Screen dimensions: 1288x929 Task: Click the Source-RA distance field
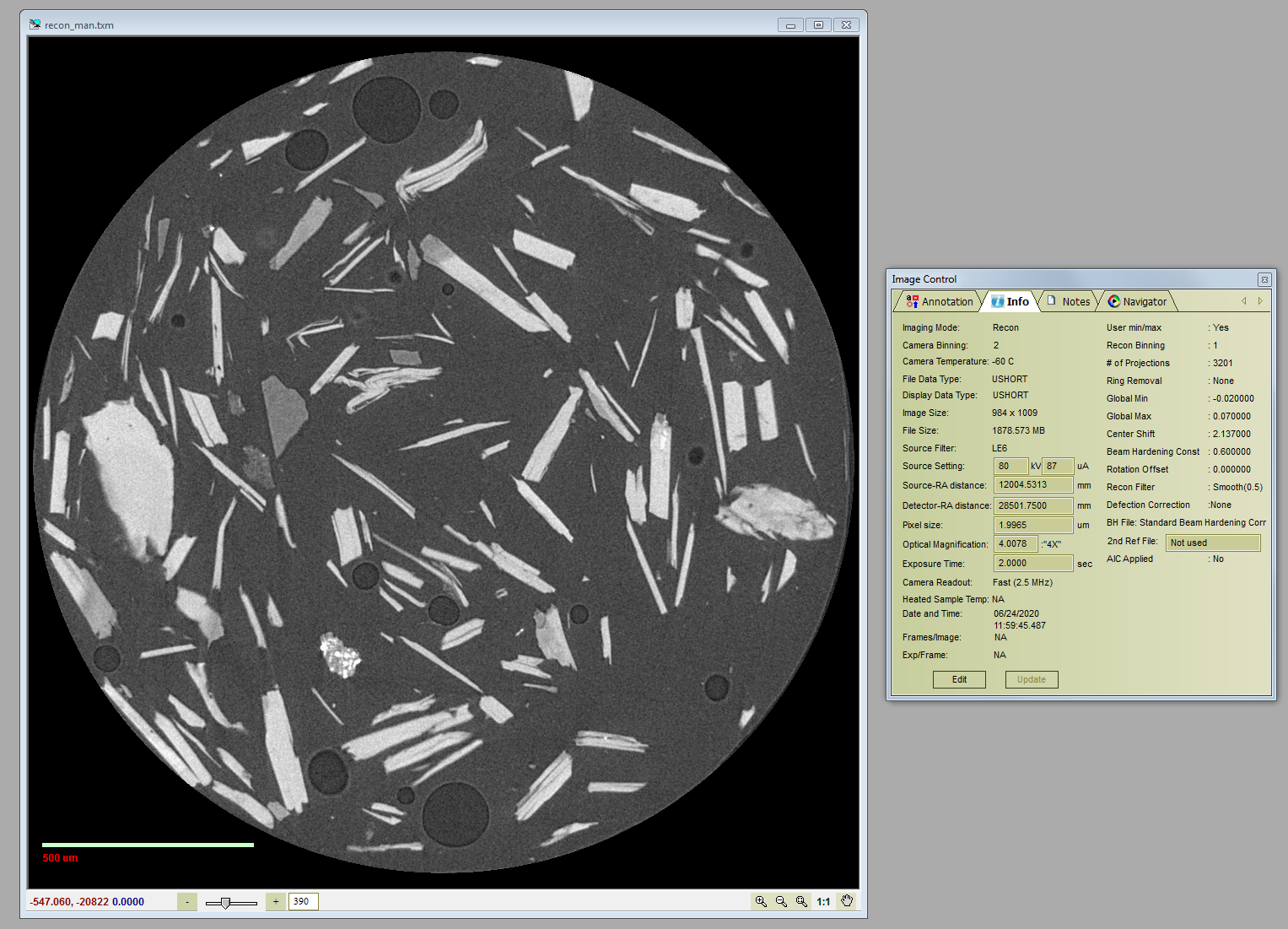click(x=1033, y=484)
